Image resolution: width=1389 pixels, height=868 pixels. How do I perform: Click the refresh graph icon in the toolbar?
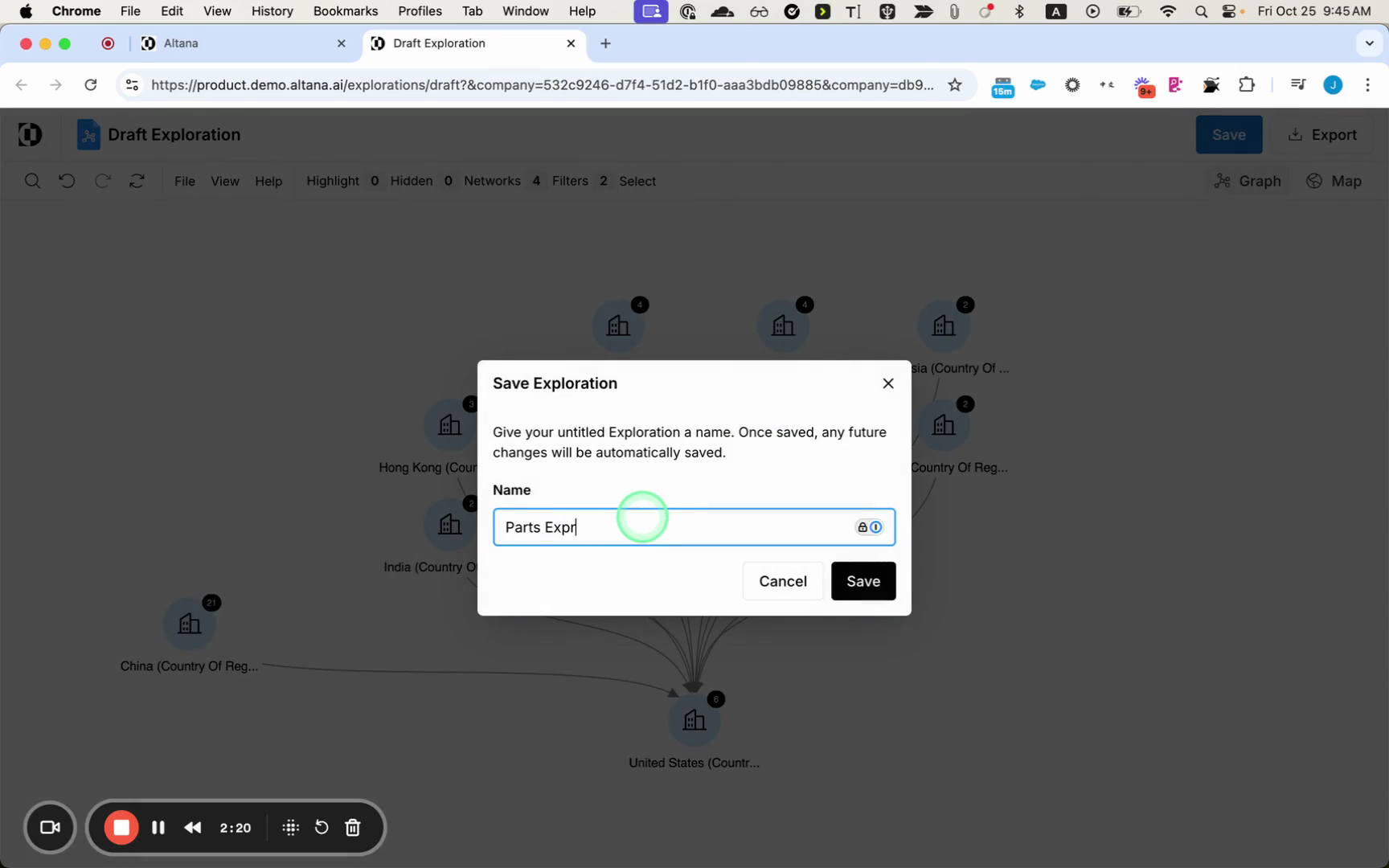[137, 181]
